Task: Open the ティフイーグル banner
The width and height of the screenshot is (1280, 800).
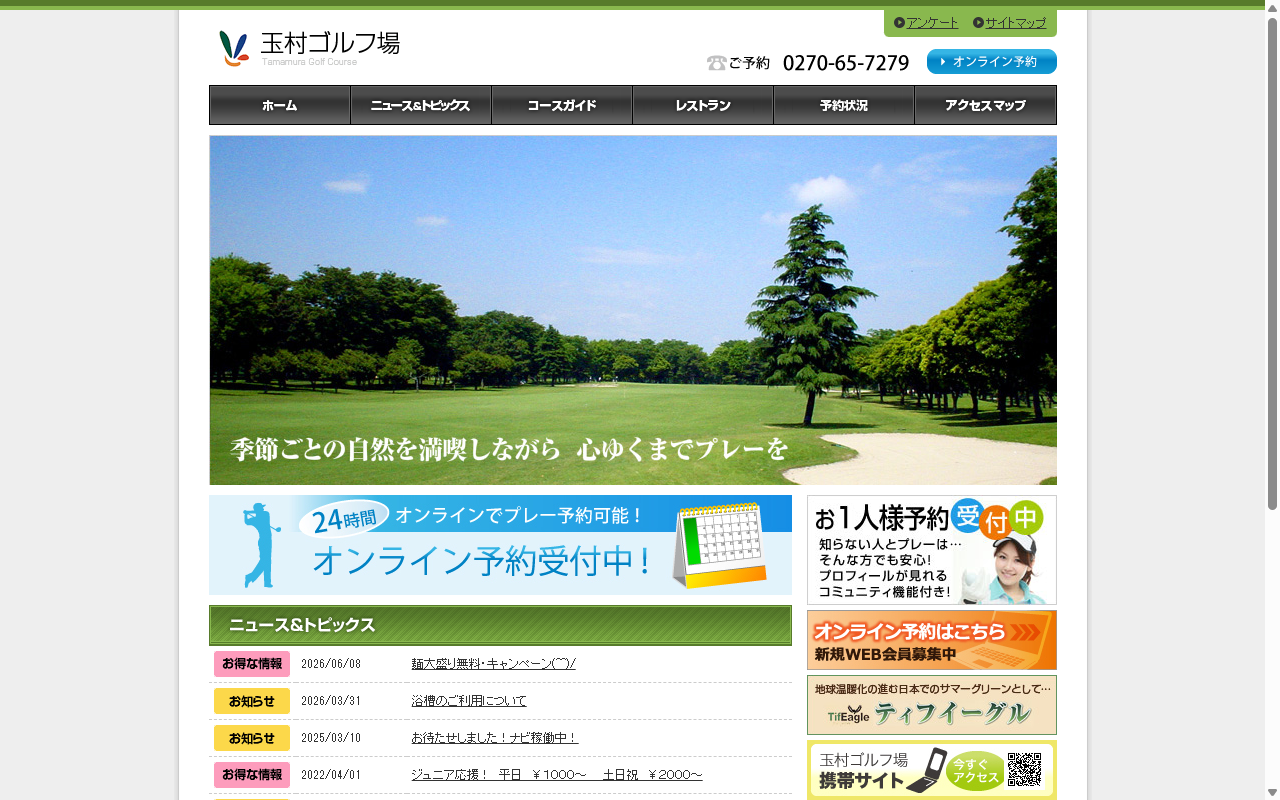Action: point(932,705)
